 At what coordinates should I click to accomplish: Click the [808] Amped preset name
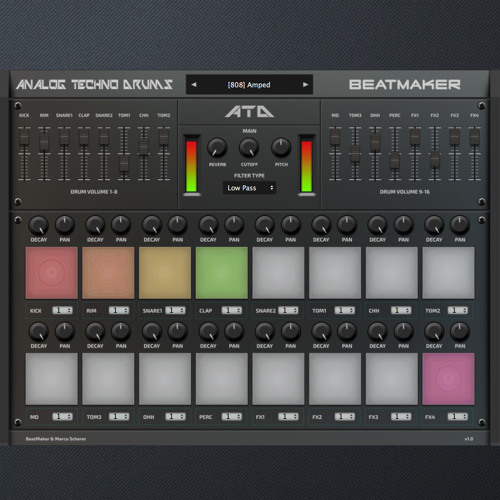pyautogui.click(x=249, y=85)
